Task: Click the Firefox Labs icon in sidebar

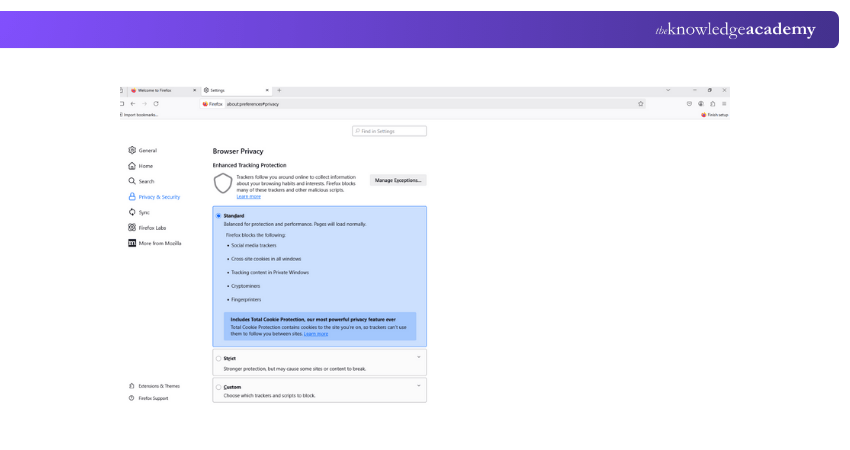Action: 132,228
